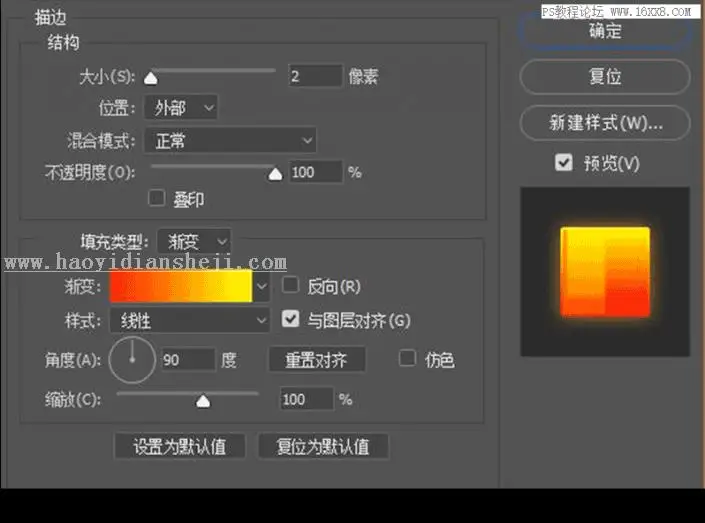
Task: Open the 样式 dropdown showing 线性
Action: (x=190, y=320)
